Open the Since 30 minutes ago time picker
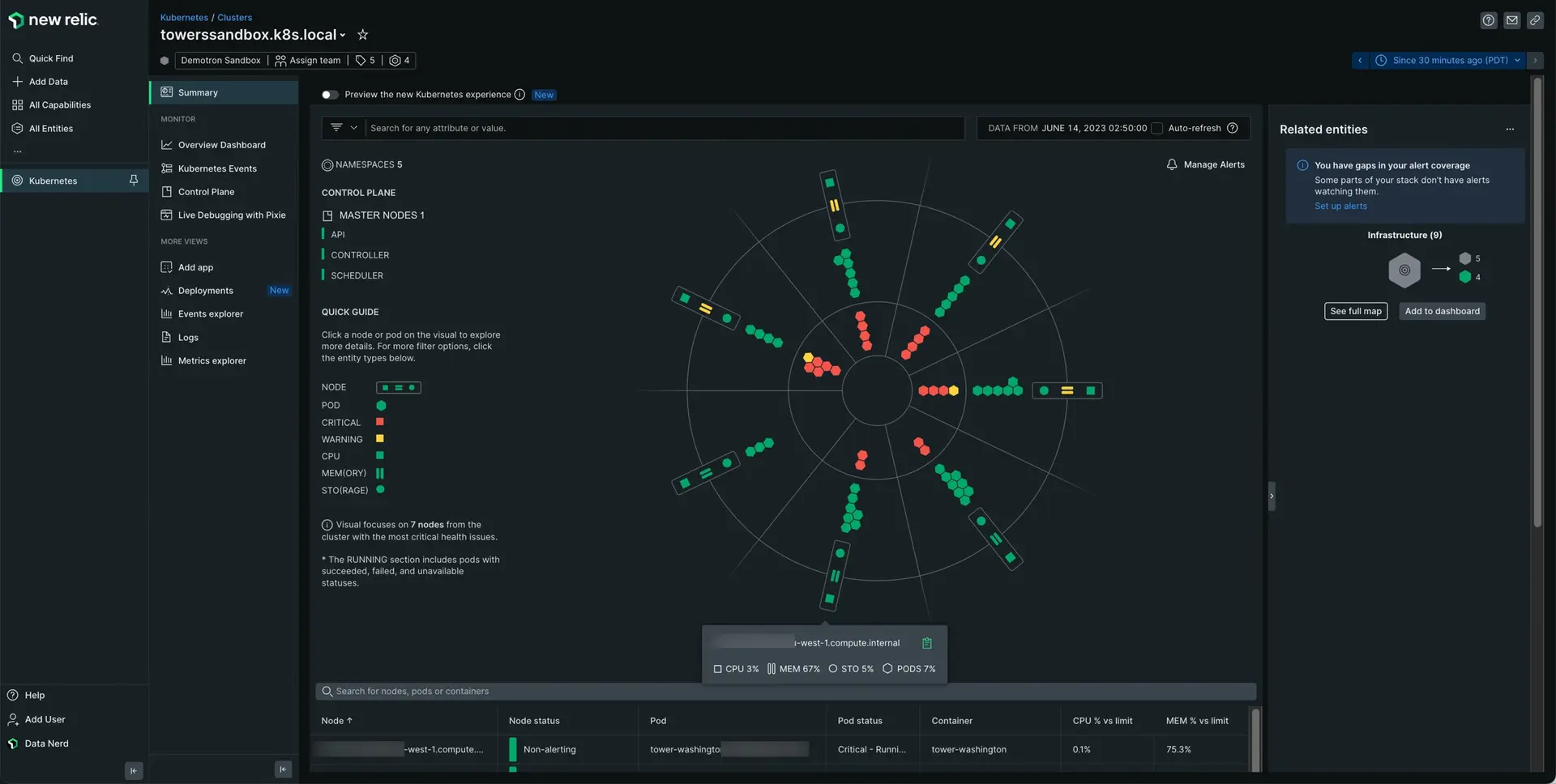 pos(1448,61)
